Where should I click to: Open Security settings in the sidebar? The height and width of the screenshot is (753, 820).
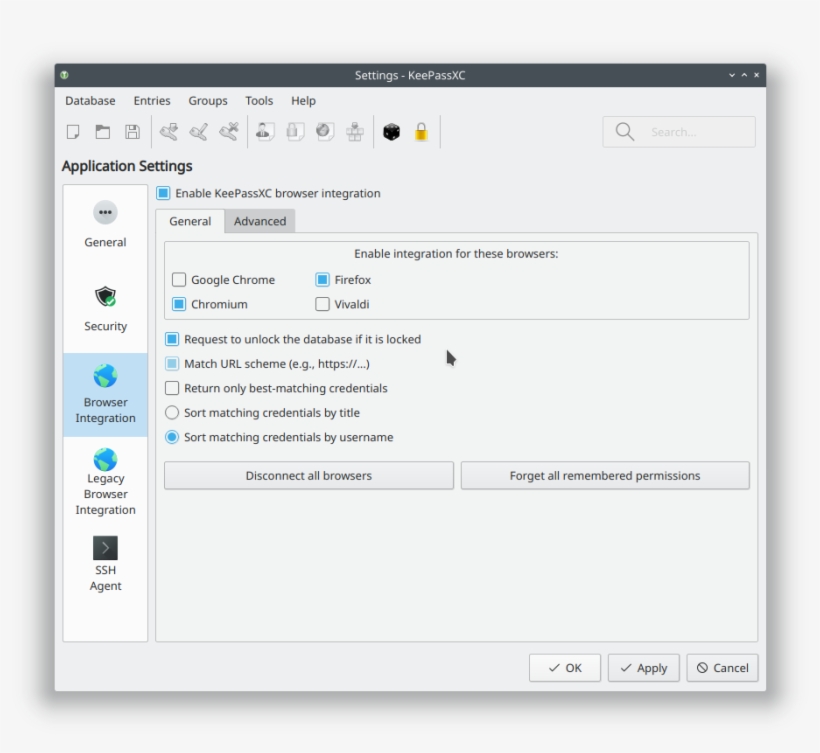click(x=104, y=305)
